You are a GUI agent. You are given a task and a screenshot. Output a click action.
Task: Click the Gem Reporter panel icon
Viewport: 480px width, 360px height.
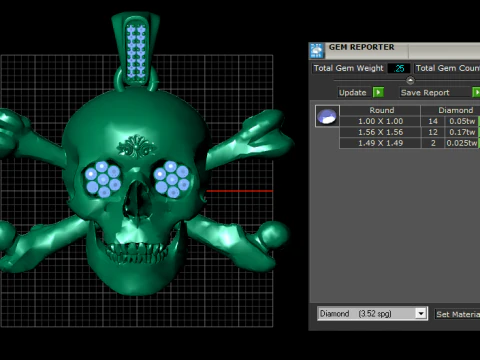[316, 51]
